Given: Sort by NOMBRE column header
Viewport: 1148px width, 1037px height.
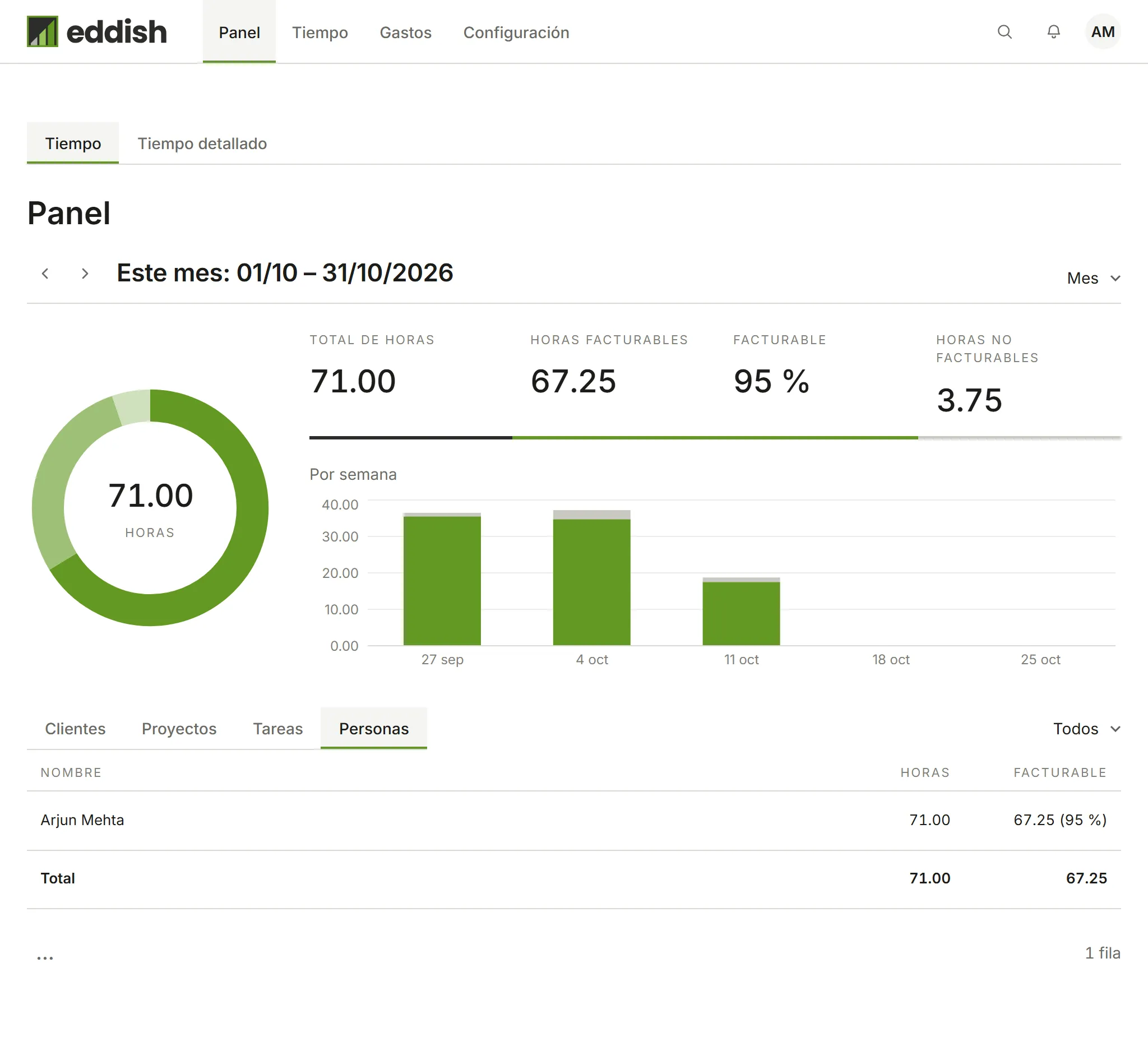Looking at the screenshot, I should pyautogui.click(x=71, y=772).
